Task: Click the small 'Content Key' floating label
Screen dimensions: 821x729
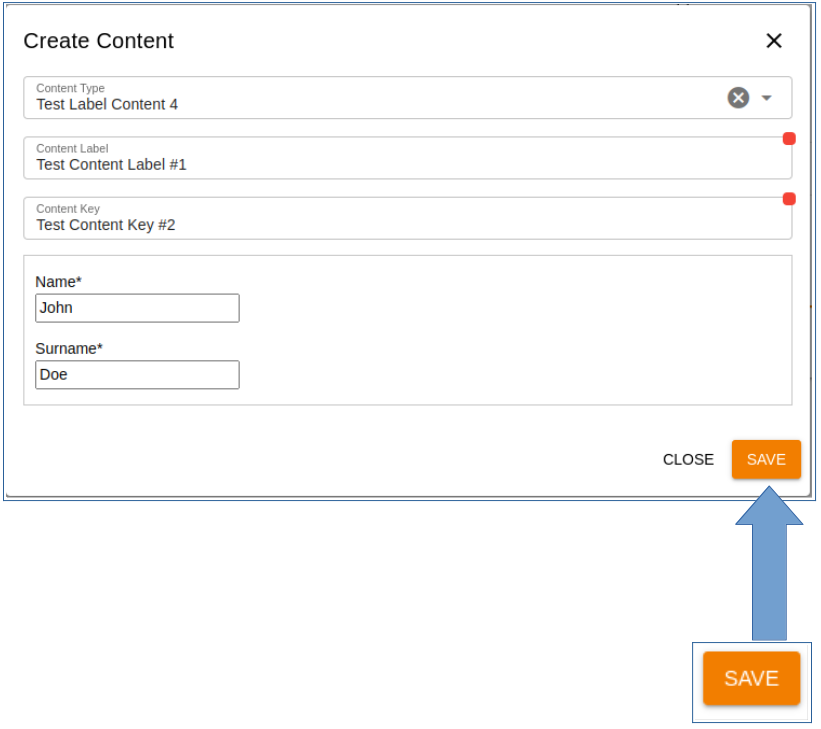Action: (68, 209)
